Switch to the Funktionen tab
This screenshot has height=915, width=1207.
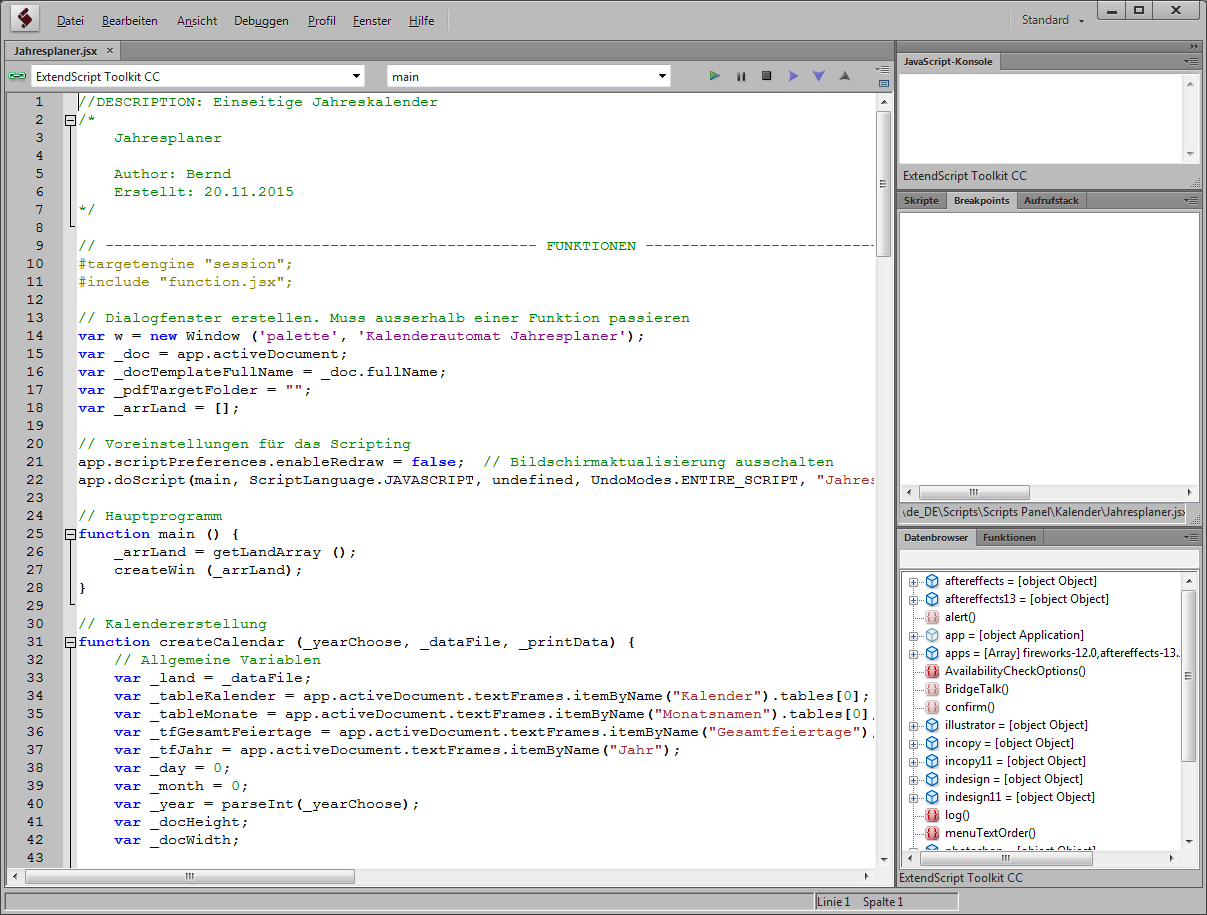1009,538
